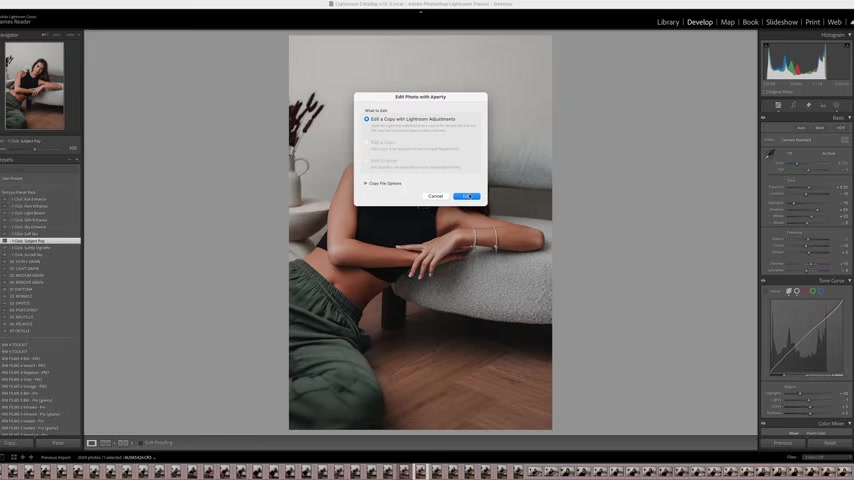Click the Navigator preview thumbnail
Viewport: 854px width, 480px height.
34,85
